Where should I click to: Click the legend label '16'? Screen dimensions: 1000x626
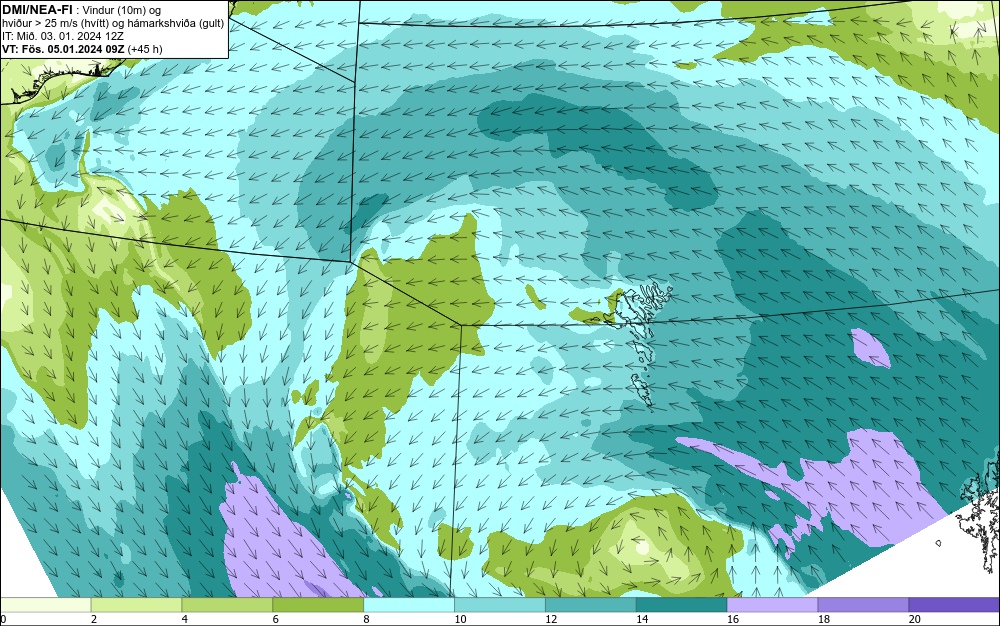[x=733, y=619]
